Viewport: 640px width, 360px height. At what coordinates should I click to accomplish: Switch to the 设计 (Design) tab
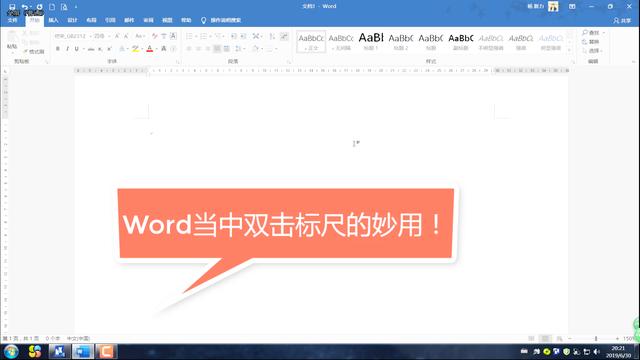pyautogui.click(x=72, y=20)
